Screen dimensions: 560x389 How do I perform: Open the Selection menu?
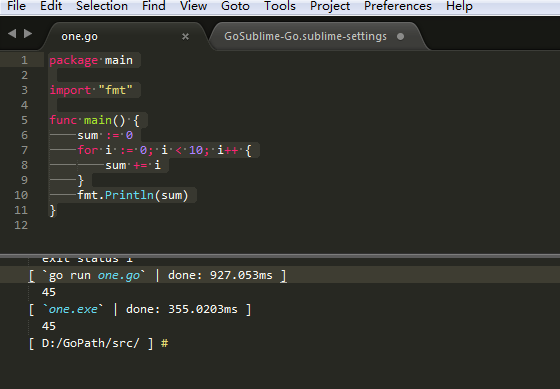coord(102,6)
